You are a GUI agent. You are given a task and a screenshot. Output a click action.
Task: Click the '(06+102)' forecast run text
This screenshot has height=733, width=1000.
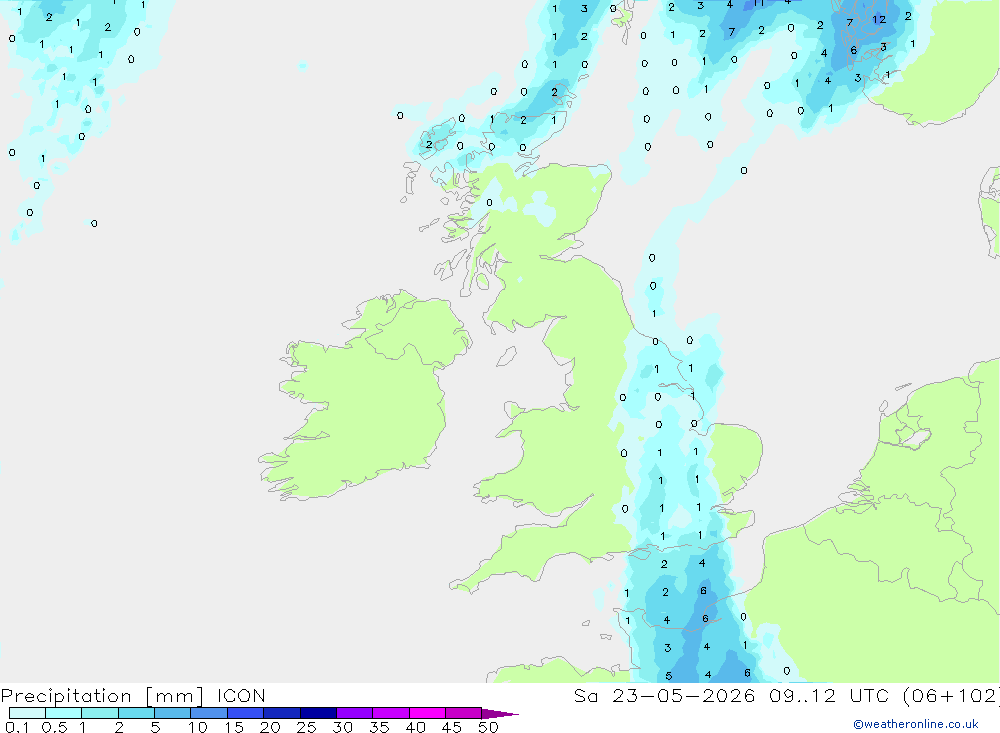pos(952,695)
